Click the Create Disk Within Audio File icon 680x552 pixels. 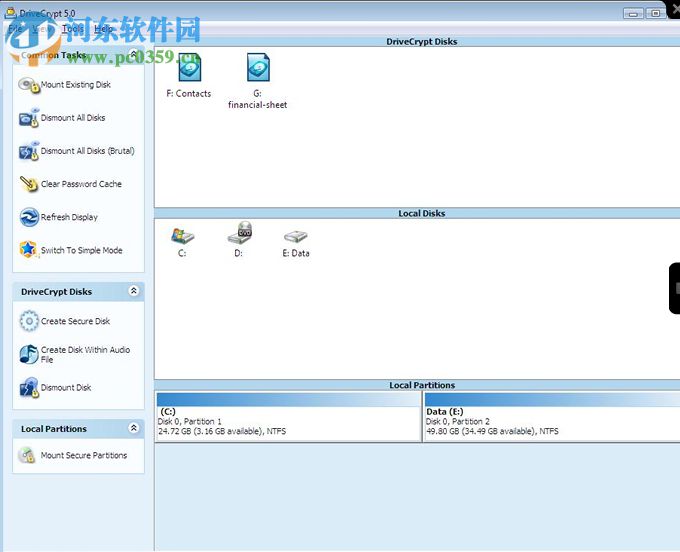coord(29,354)
